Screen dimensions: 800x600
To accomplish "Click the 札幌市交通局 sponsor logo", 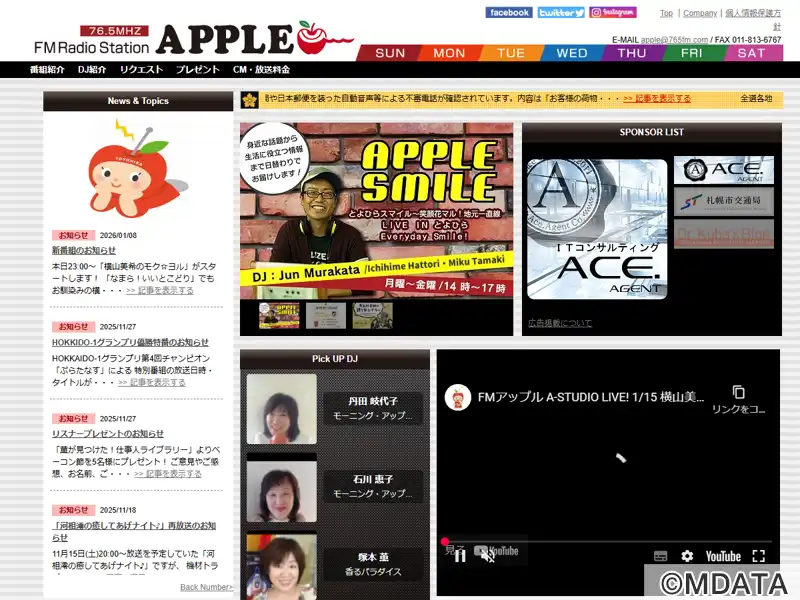I will [723, 202].
